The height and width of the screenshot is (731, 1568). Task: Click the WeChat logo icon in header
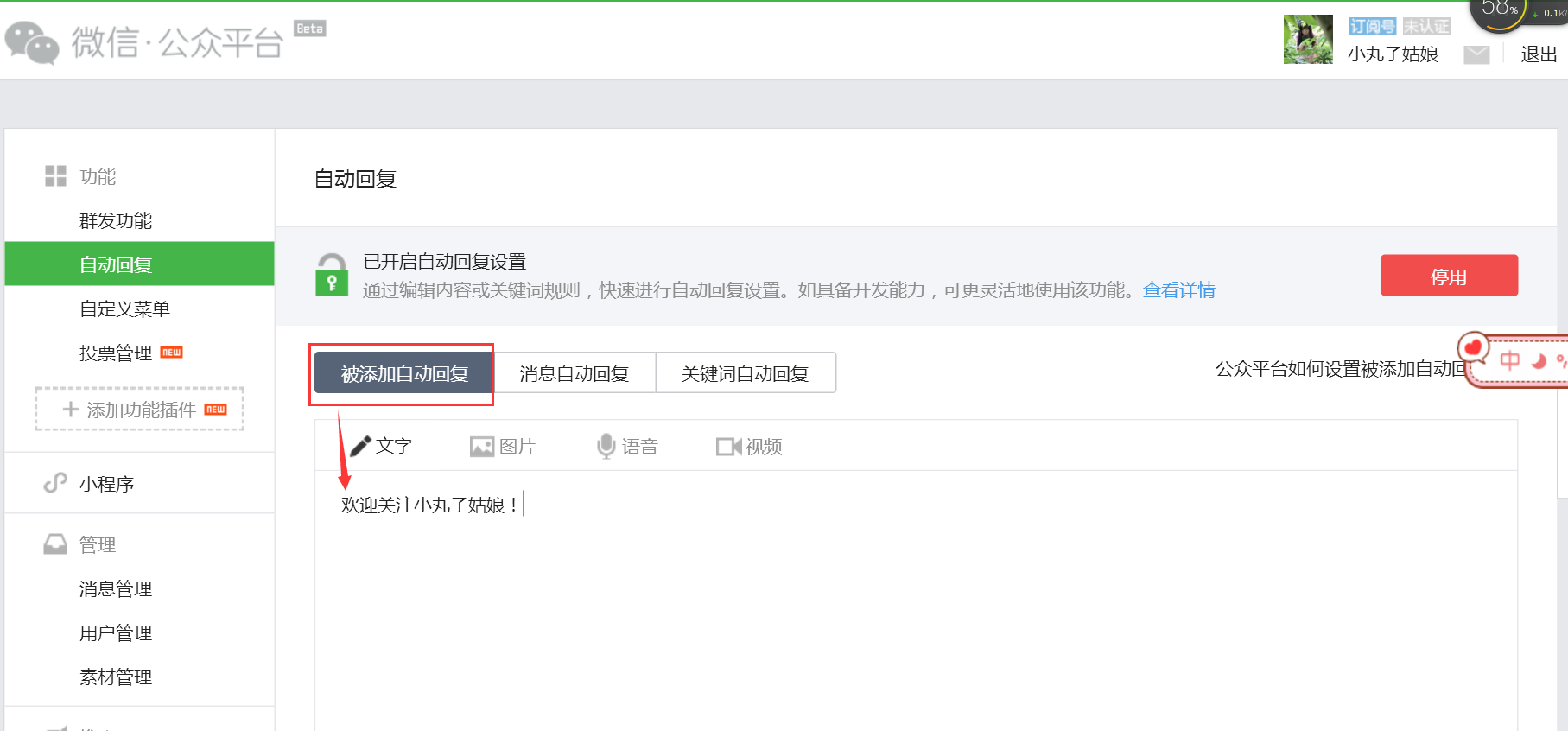tap(32, 43)
